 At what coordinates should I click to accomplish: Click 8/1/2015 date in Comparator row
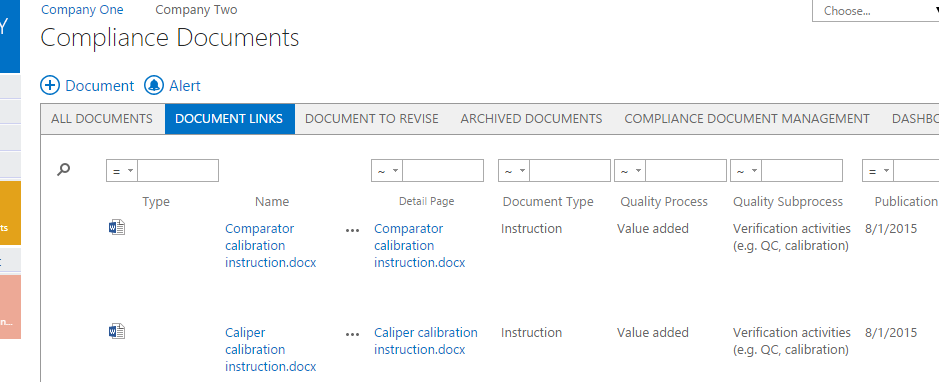pyautogui.click(x=891, y=229)
